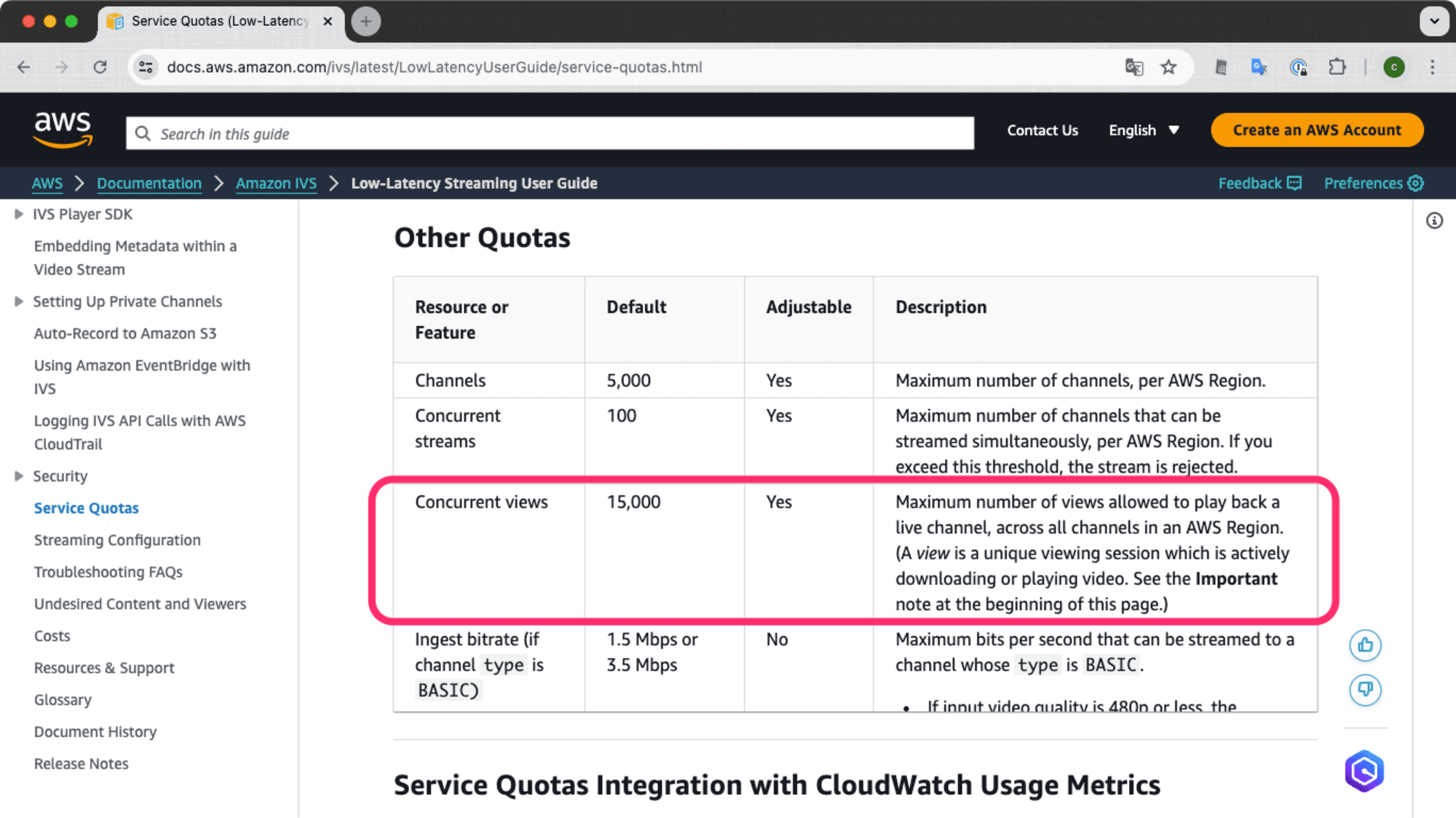The height and width of the screenshot is (818, 1456).
Task: Open Document History page
Action: click(95, 733)
